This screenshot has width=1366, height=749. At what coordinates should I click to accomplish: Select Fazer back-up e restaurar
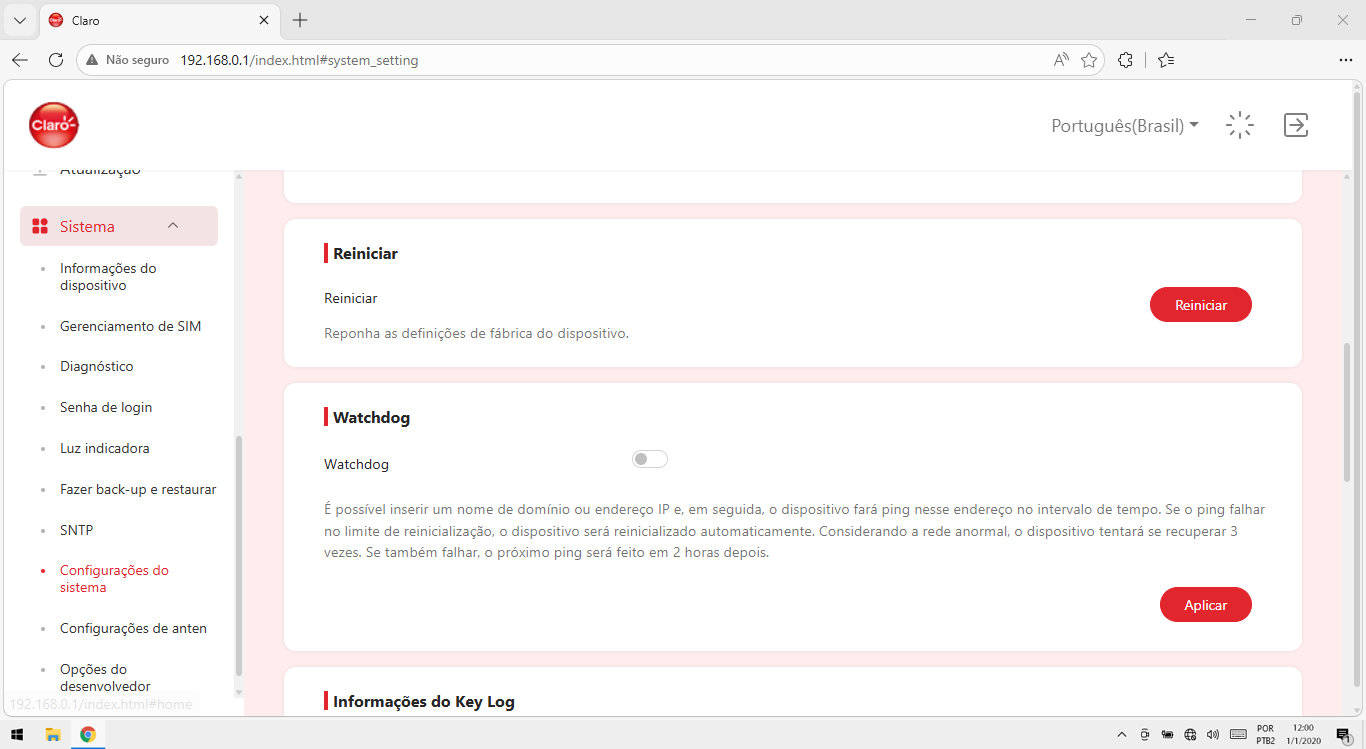pyautogui.click(x=138, y=489)
